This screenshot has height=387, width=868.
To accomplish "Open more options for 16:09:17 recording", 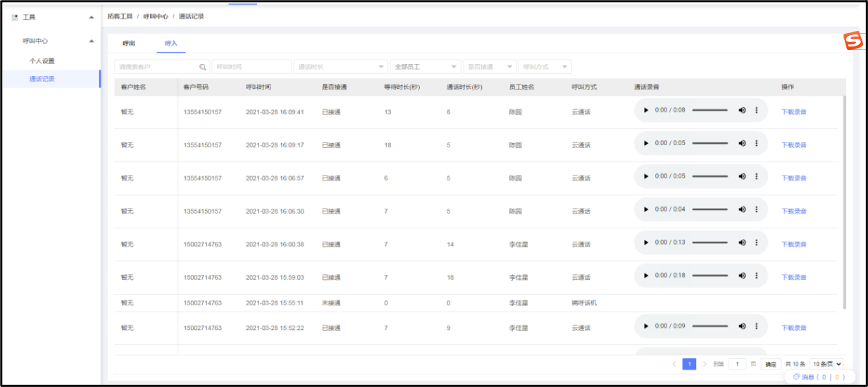I will (x=757, y=143).
